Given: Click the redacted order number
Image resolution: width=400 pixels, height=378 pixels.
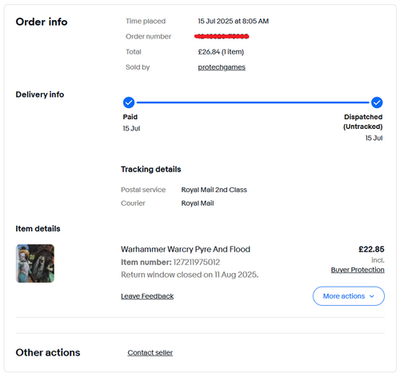Looking at the screenshot, I should [x=222, y=36].
